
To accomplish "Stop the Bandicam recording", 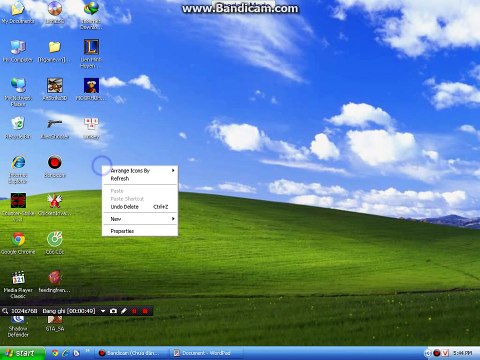I will click(x=145, y=311).
